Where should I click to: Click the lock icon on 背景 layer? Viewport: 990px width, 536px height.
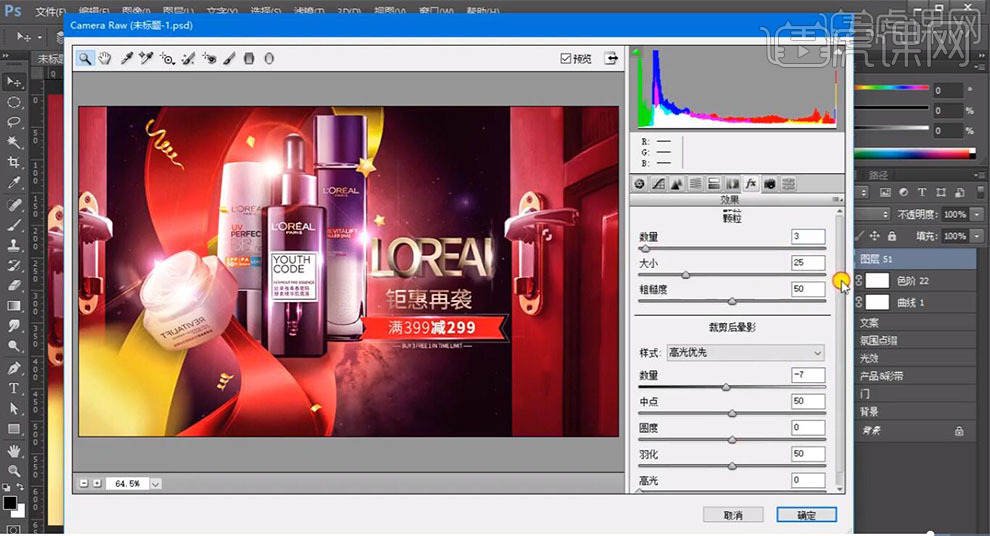959,431
